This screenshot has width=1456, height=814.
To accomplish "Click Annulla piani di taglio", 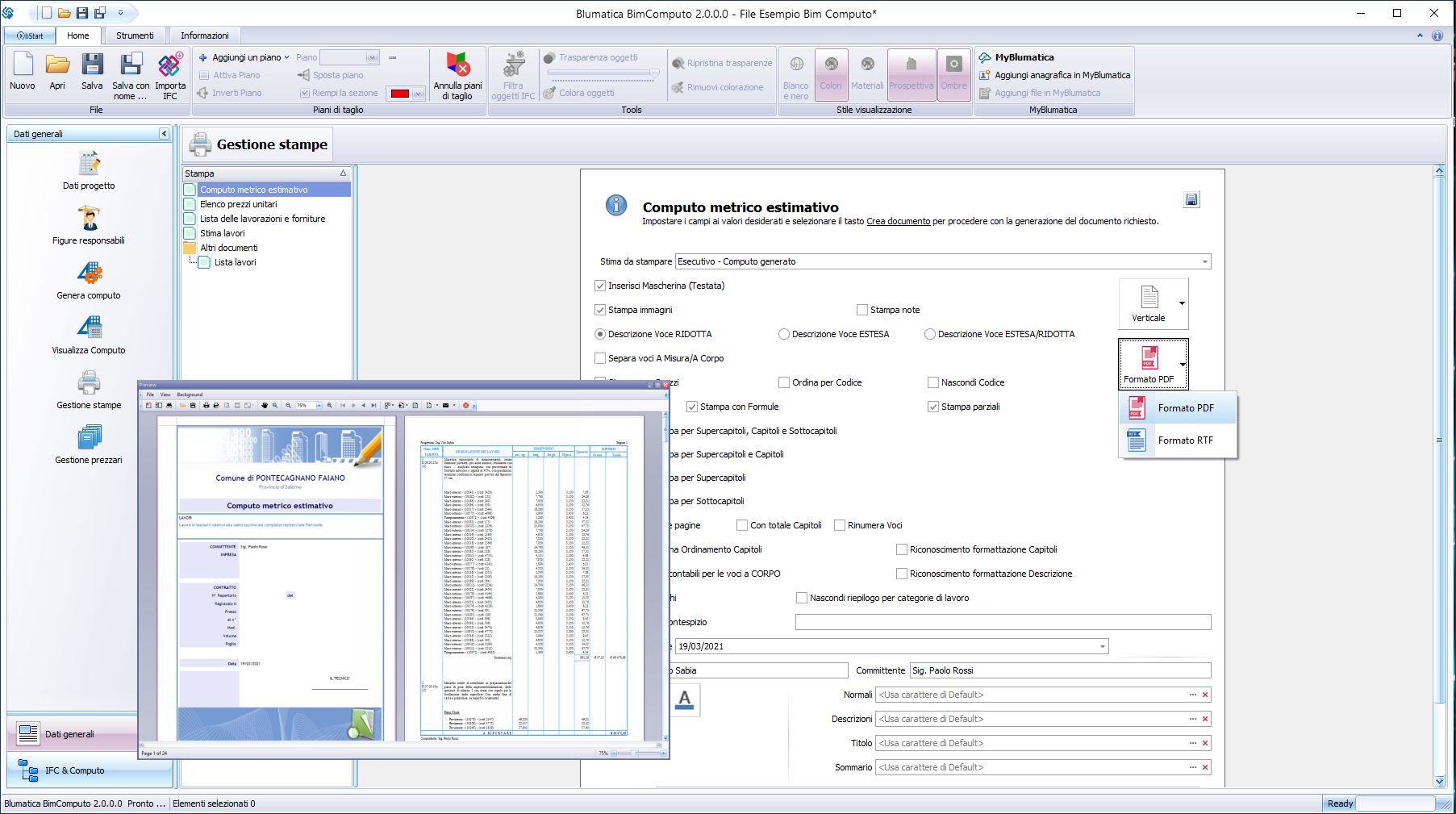I will tap(457, 75).
